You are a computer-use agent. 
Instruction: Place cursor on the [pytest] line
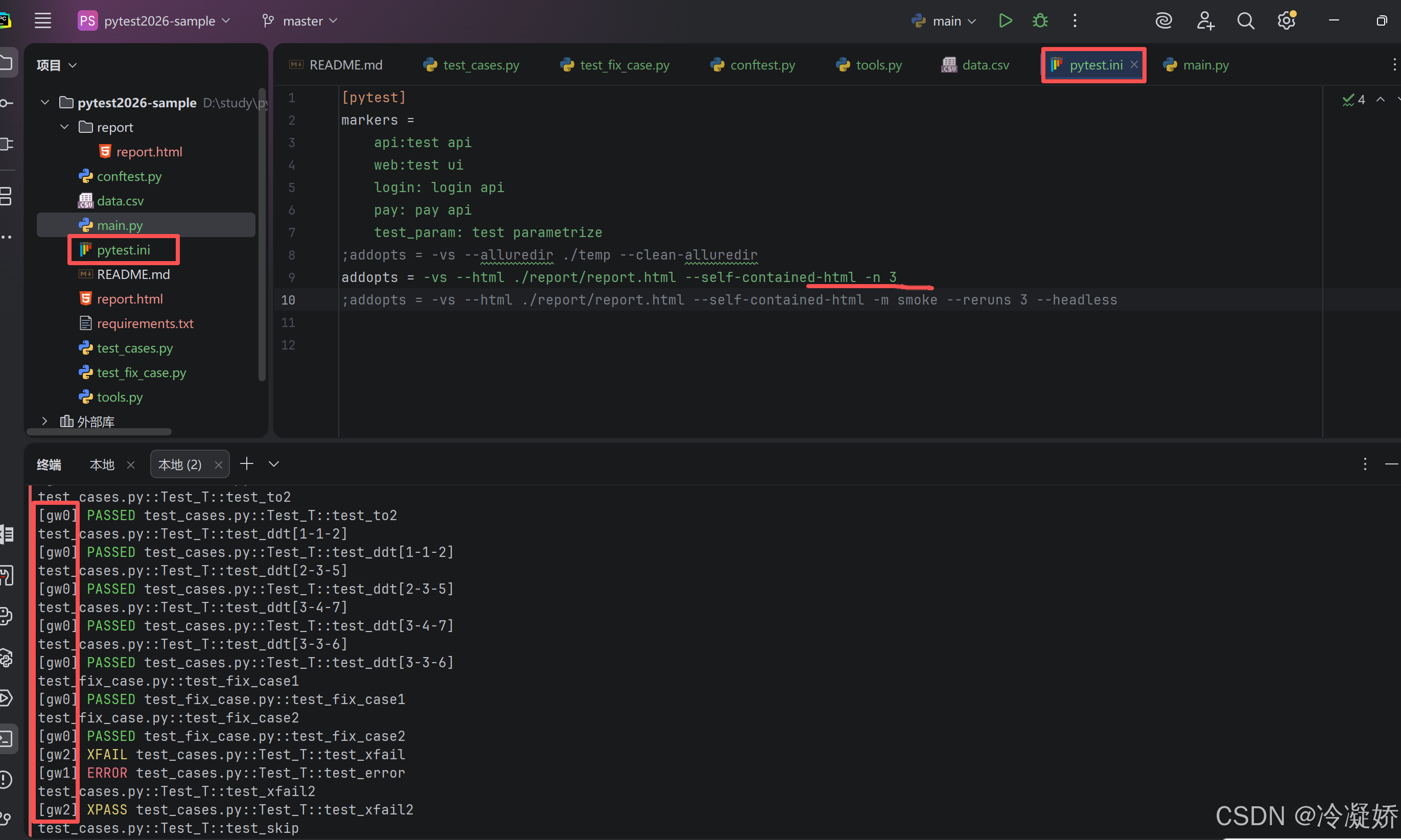pos(373,98)
